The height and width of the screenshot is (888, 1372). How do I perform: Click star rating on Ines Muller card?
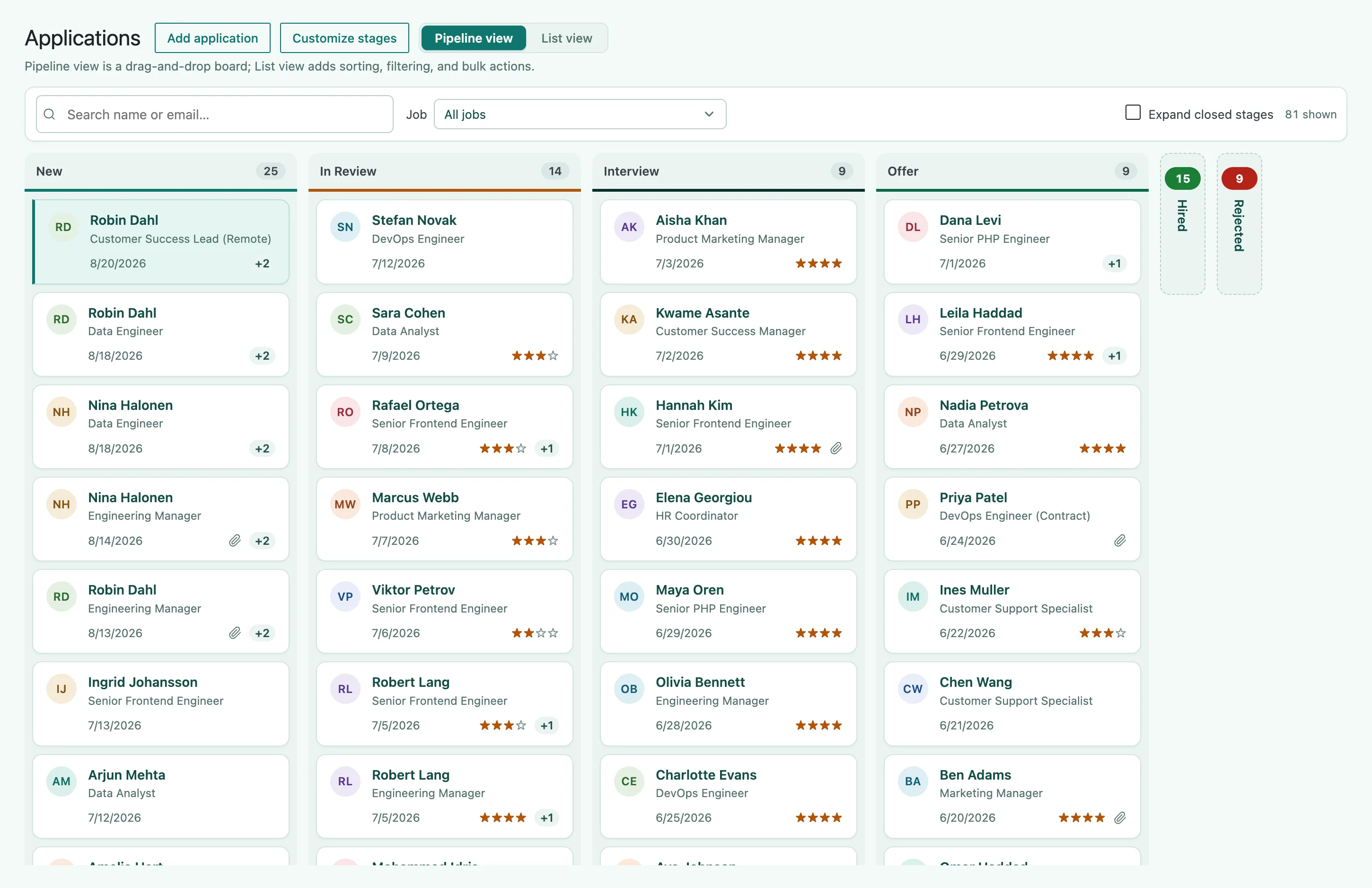[x=1102, y=632]
